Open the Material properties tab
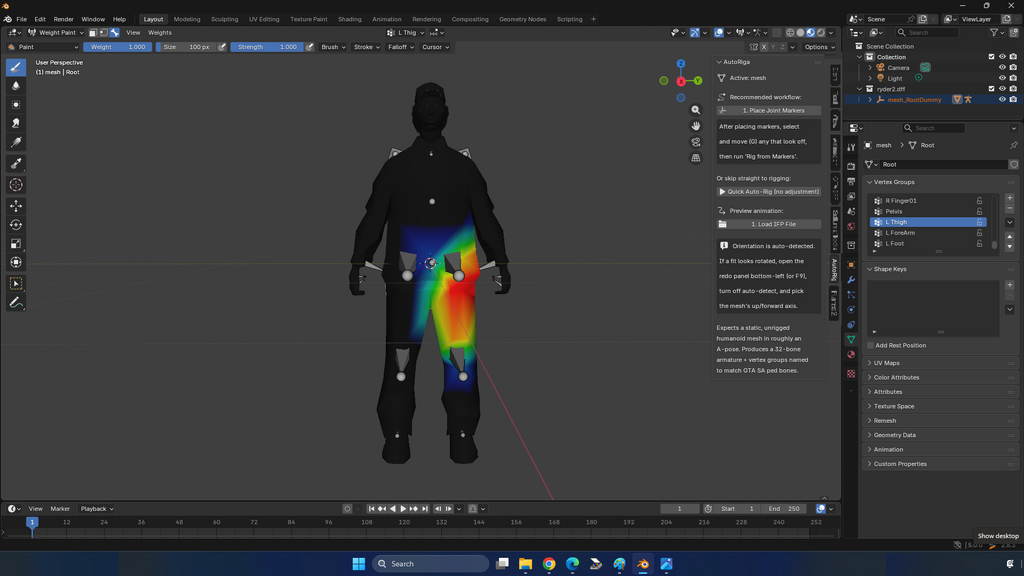This screenshot has width=1024, height=576. click(851, 355)
